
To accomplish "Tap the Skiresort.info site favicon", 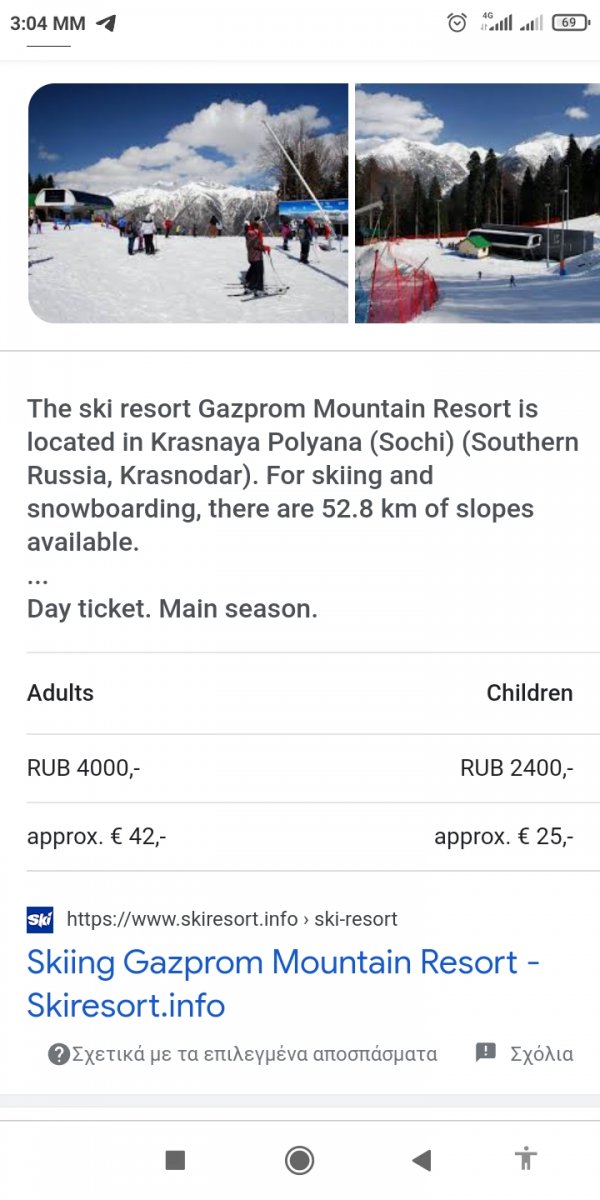I will (40, 918).
